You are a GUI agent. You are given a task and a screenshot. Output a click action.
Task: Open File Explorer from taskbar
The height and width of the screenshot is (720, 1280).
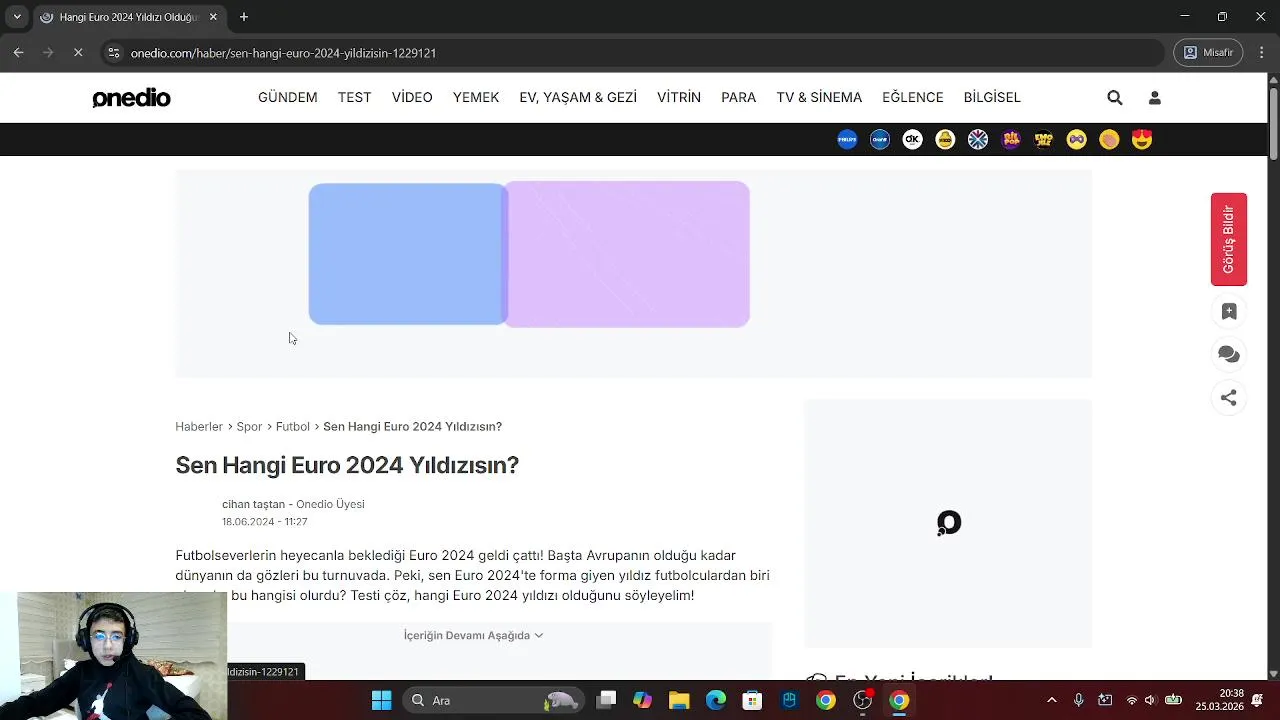pos(679,700)
